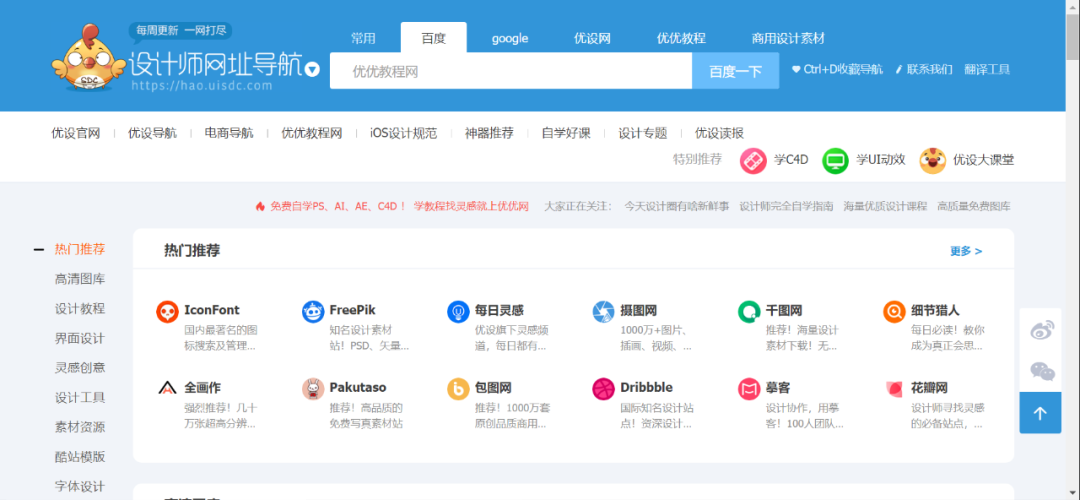This screenshot has width=1080, height=500.
Task: Click the 包图网 yellow icon
Action: click(x=458, y=388)
